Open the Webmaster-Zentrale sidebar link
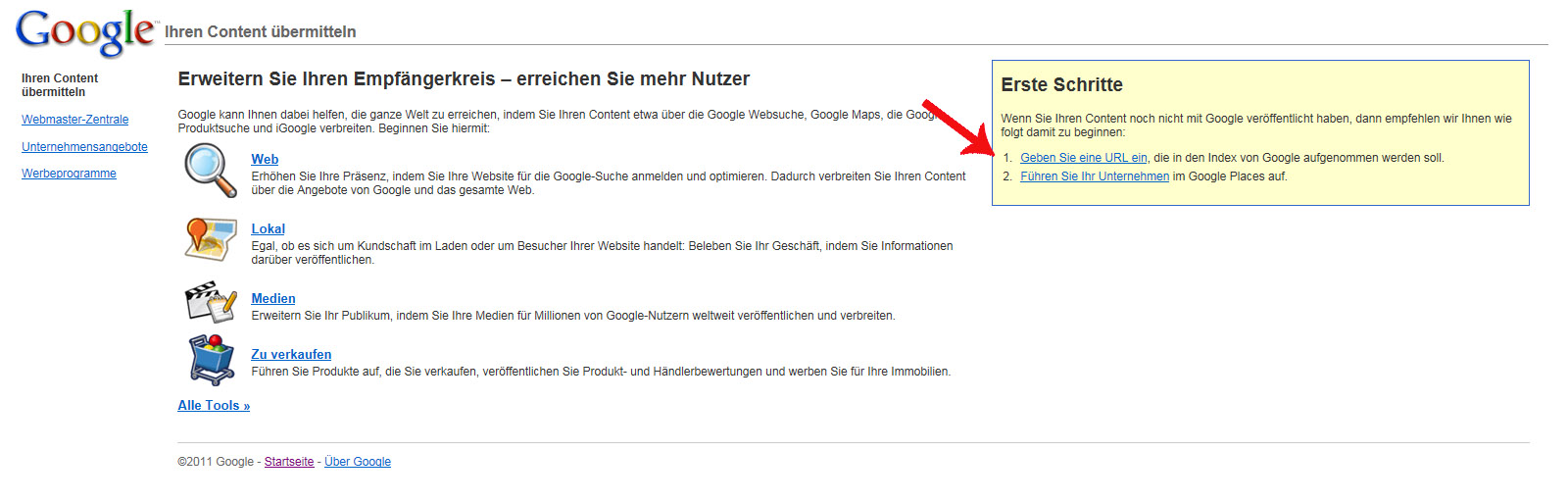The width and height of the screenshot is (1568, 502). point(75,120)
